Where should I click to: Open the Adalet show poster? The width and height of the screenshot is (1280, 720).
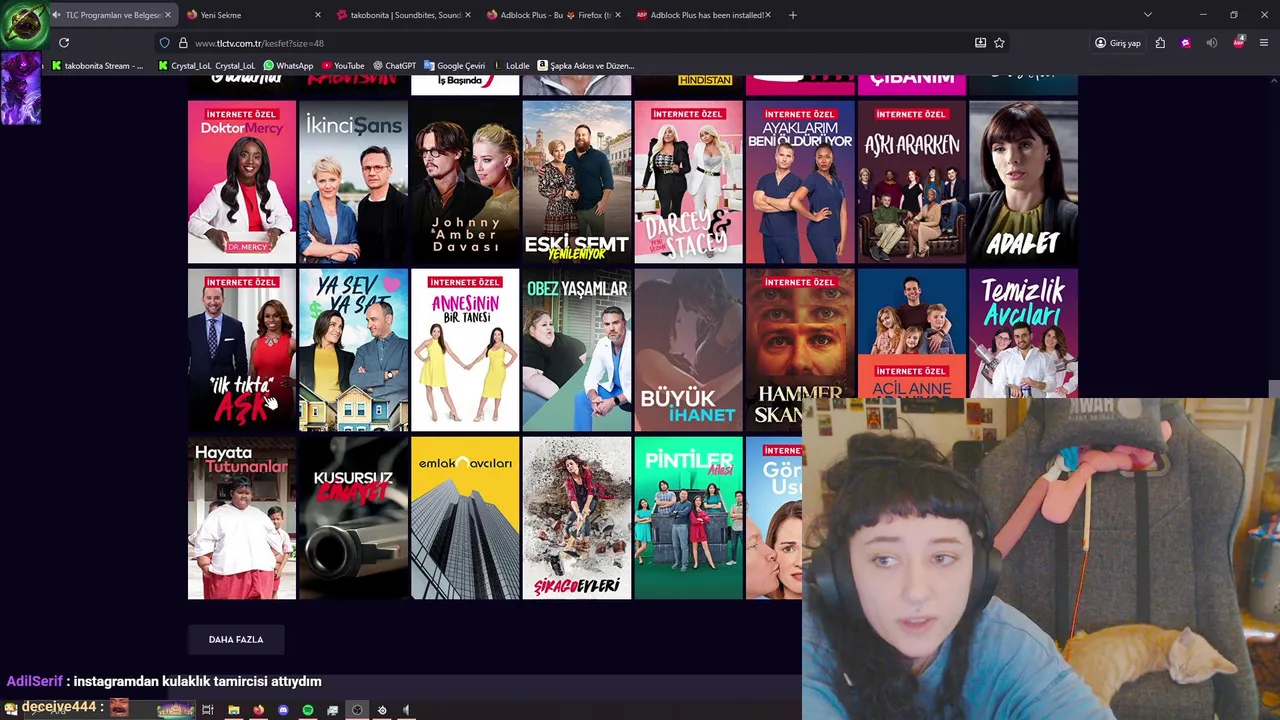(x=1023, y=182)
